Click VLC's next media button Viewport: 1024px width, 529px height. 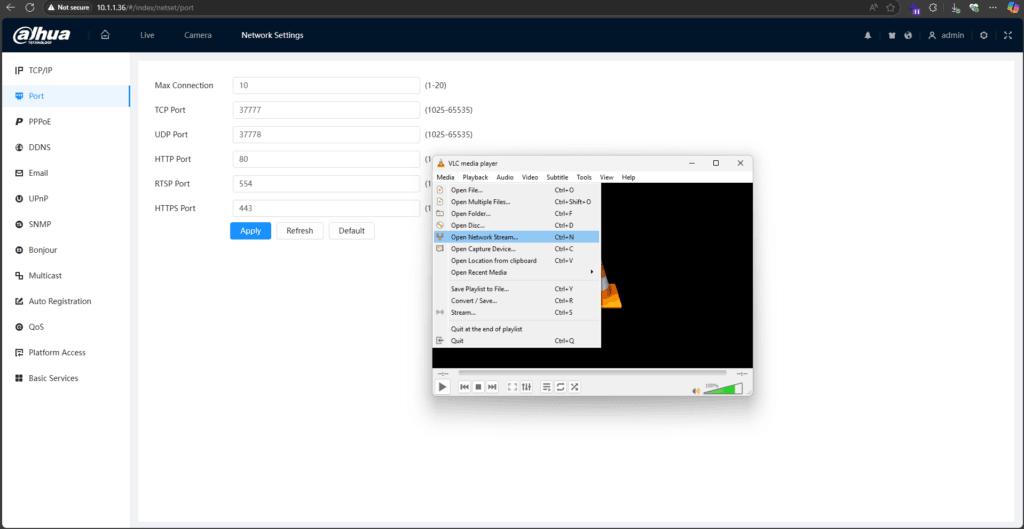(492, 387)
